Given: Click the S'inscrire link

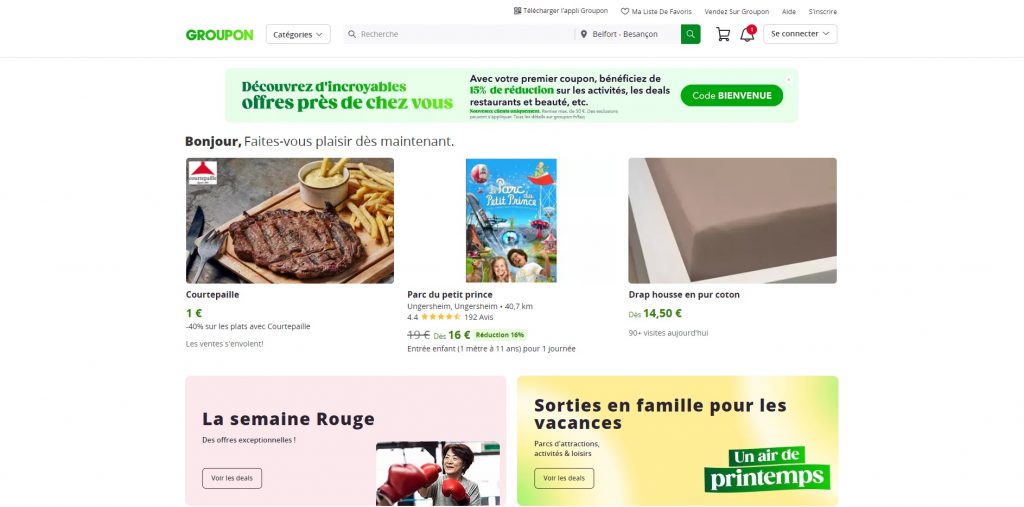Looking at the screenshot, I should (x=823, y=12).
